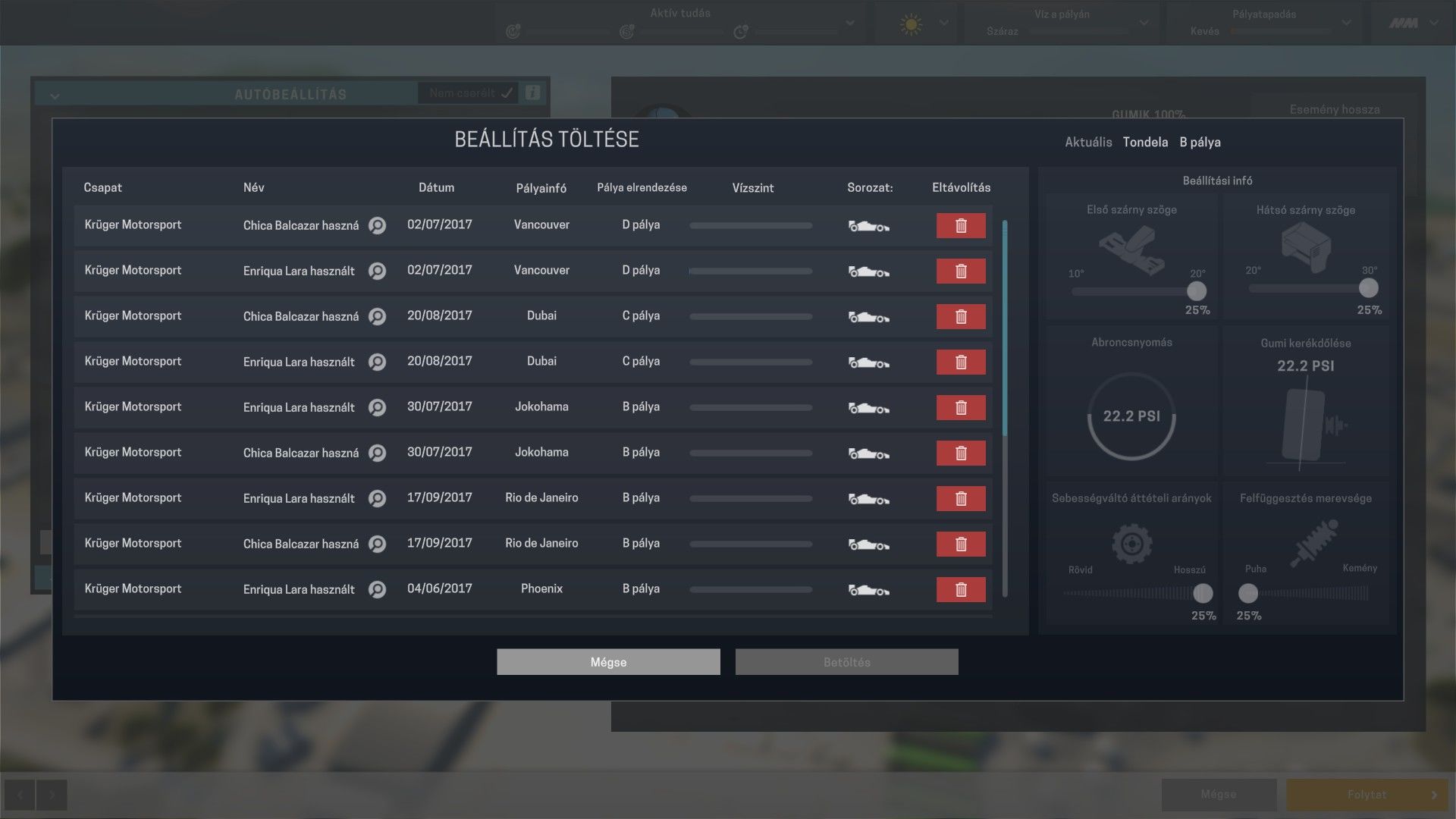The width and height of the screenshot is (1456, 819).
Task: Click the series car icon in Rio de Janeiro 17/09 Enriqua row
Action: (x=868, y=499)
